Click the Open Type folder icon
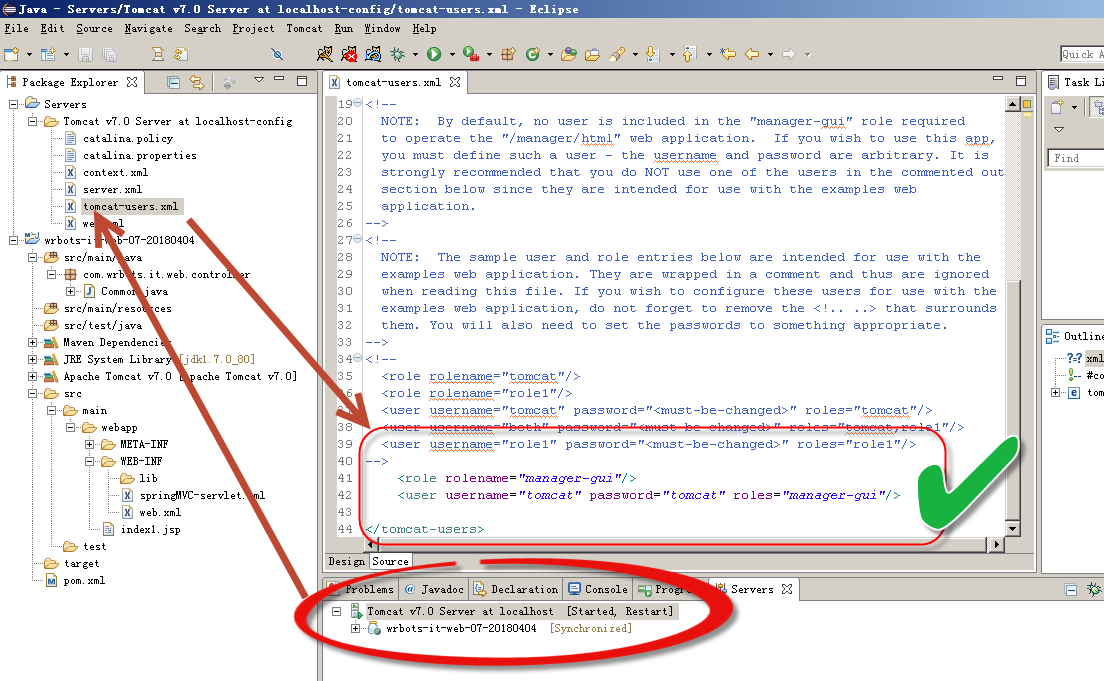This screenshot has height=681, width=1104. point(568,54)
